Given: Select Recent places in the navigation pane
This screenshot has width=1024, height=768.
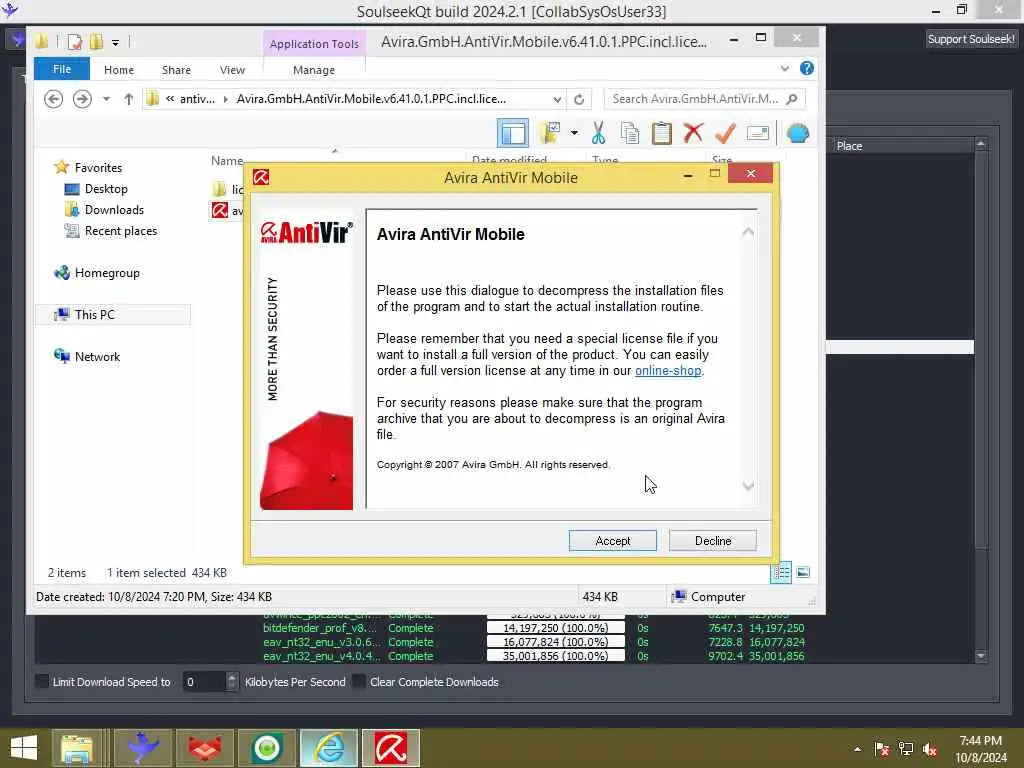Looking at the screenshot, I should (x=121, y=231).
